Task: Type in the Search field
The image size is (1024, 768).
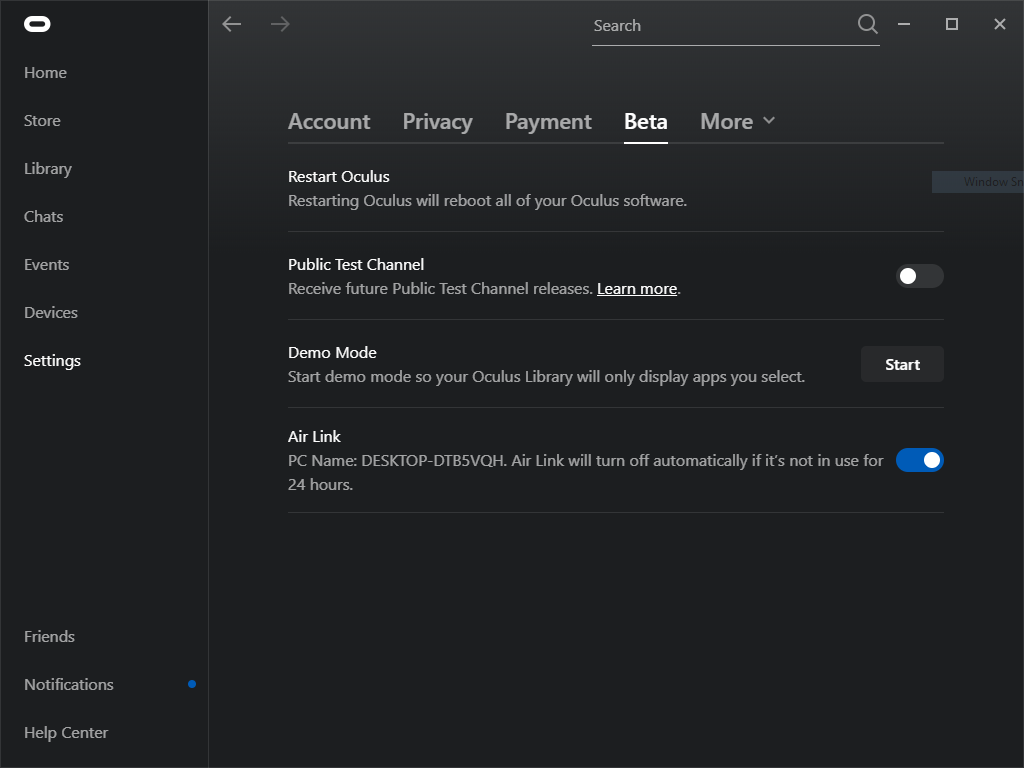Action: (x=720, y=26)
